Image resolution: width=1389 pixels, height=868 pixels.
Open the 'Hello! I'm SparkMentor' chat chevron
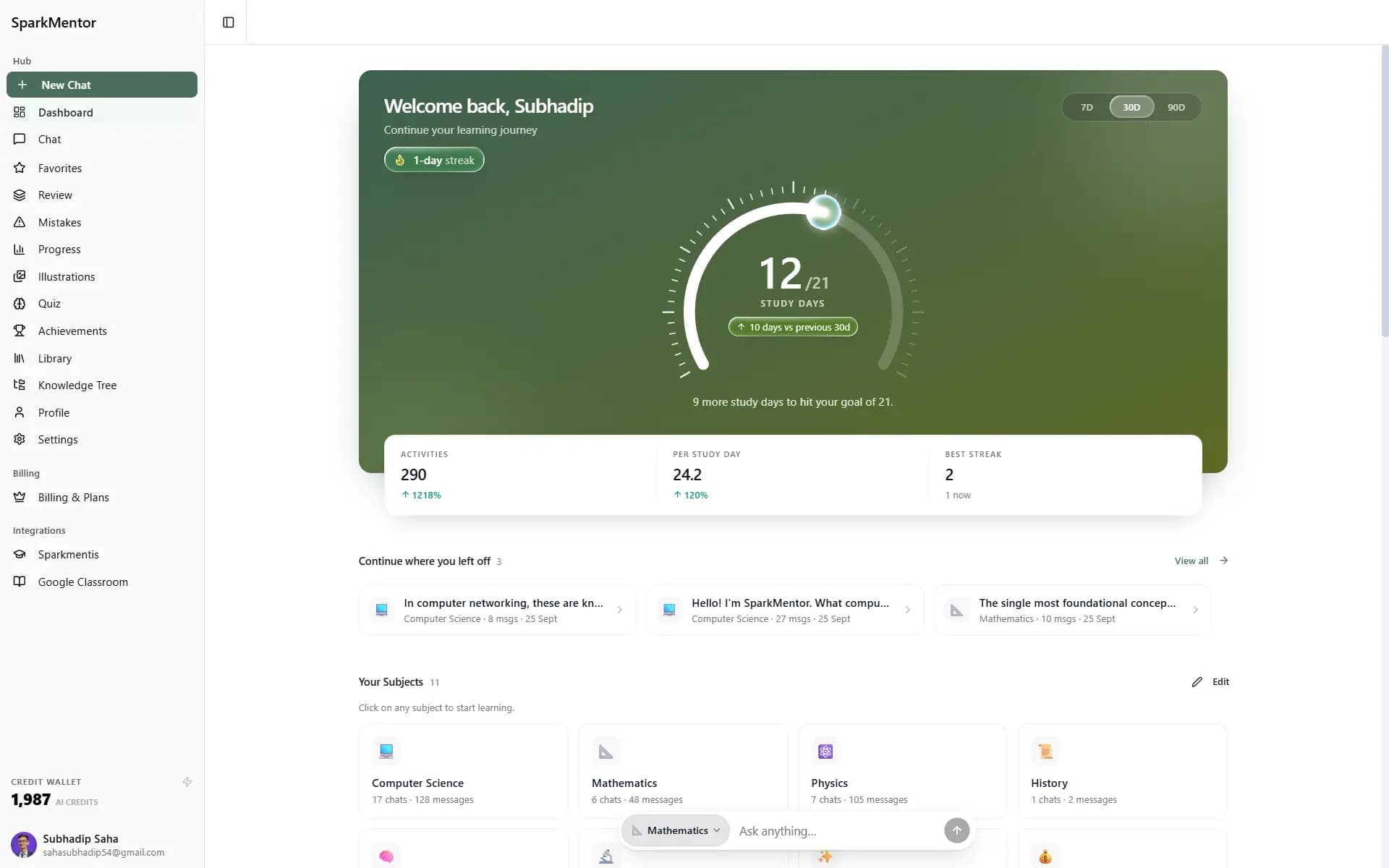pos(907,610)
